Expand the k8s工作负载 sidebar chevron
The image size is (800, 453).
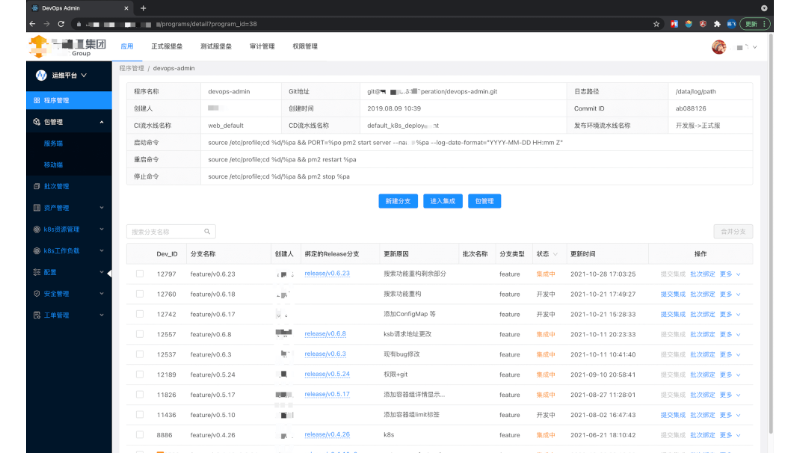click(x=102, y=251)
